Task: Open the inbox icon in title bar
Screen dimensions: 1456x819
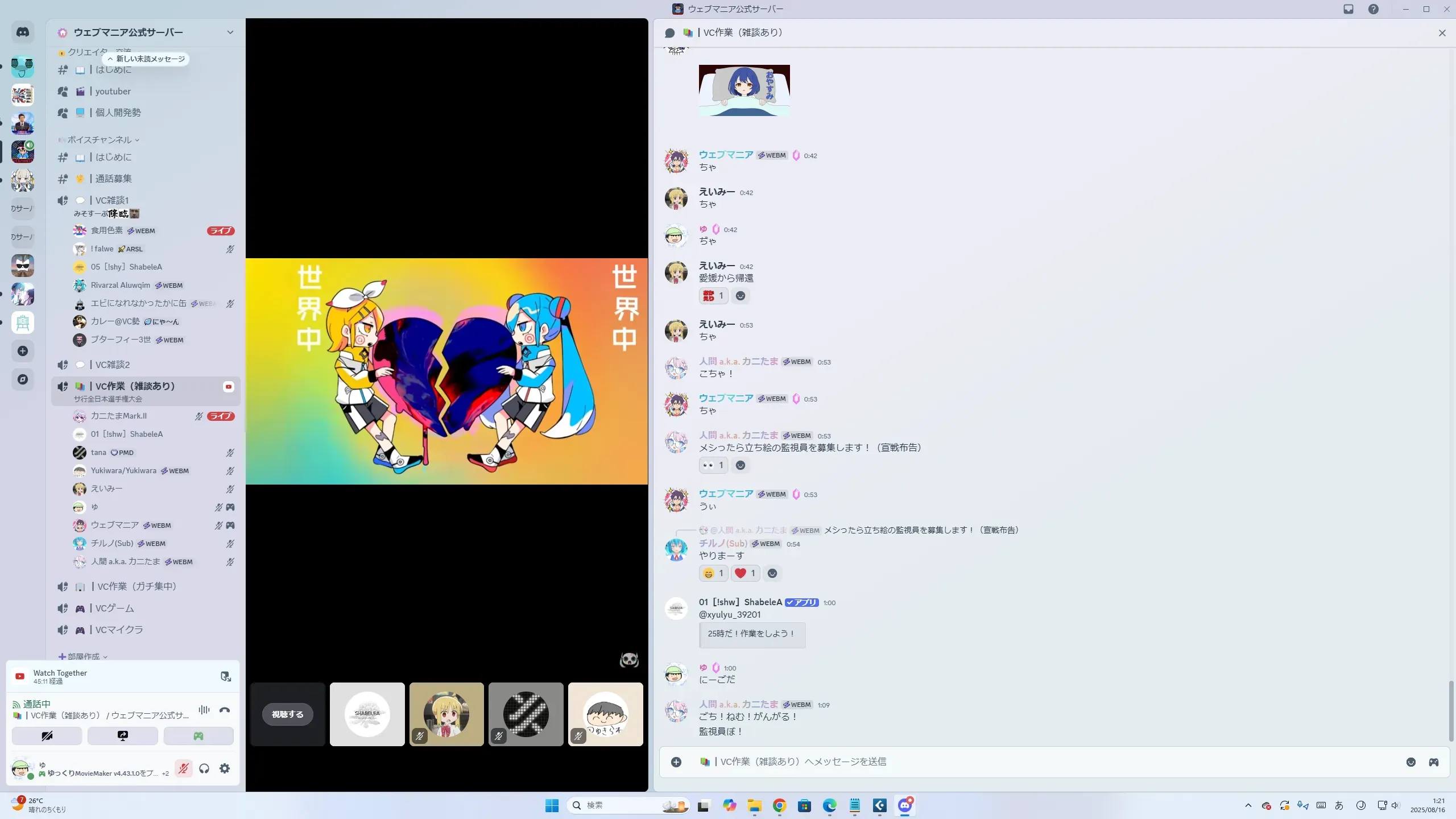Action: 1349,9
